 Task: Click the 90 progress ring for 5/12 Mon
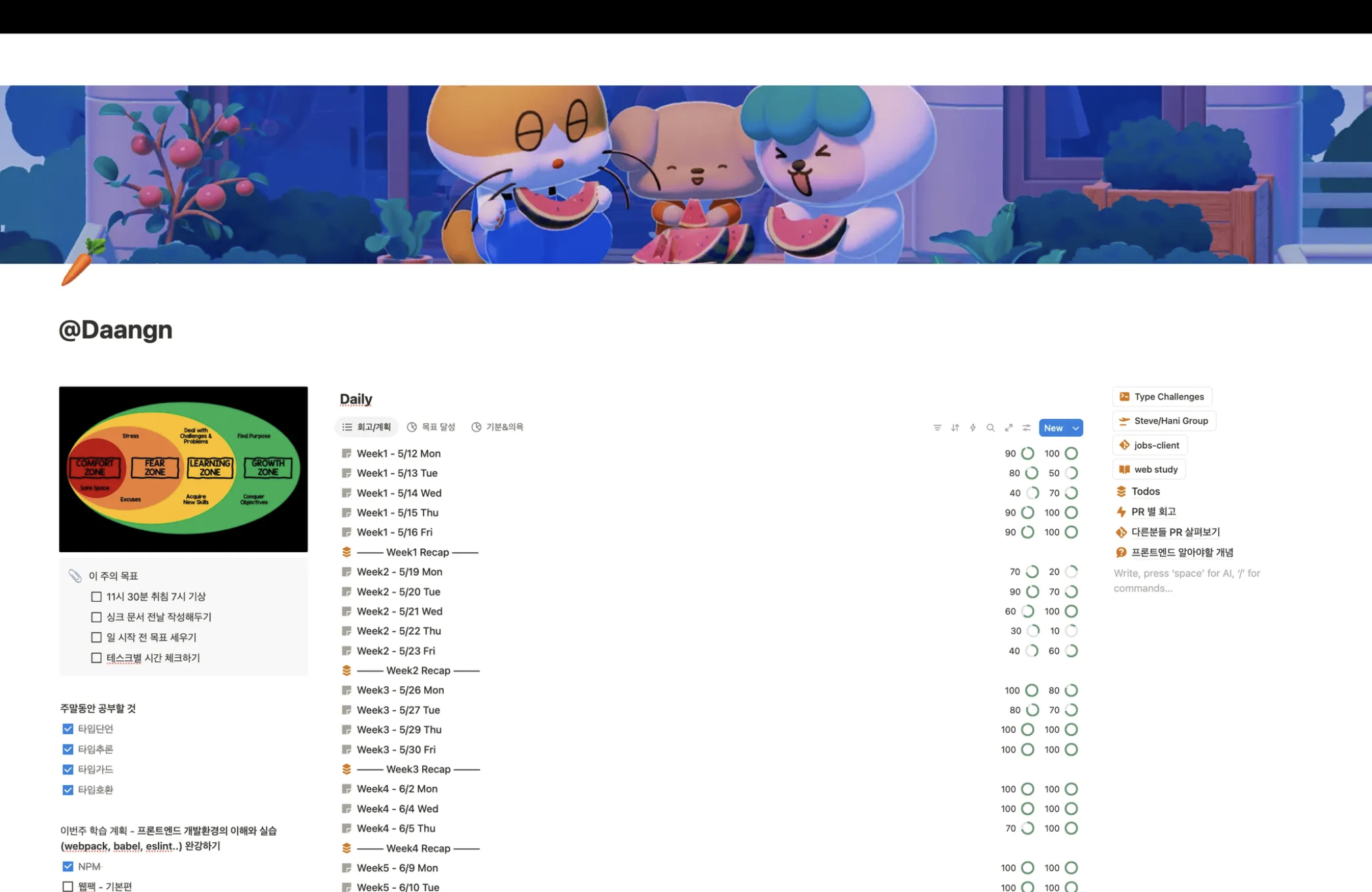(x=1028, y=453)
